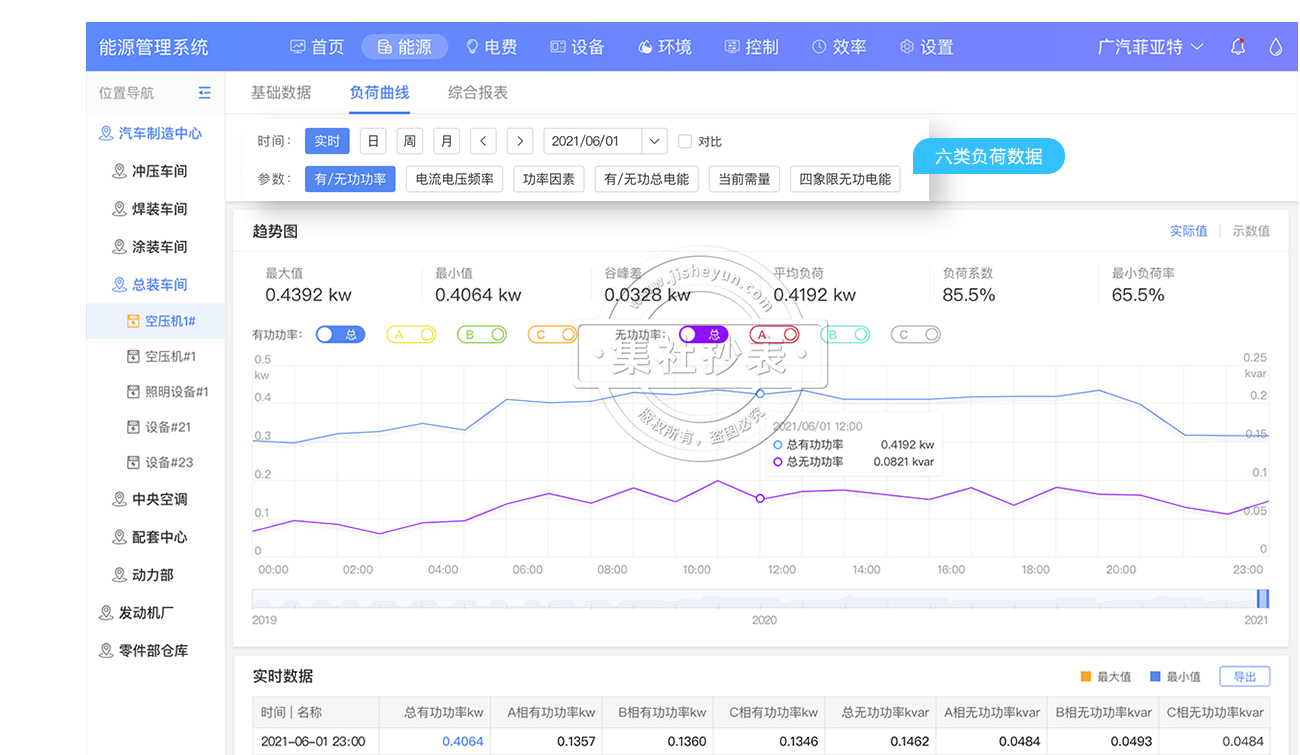The height and width of the screenshot is (755, 1300).
Task: Click the 导出 export button
Action: coord(1244,677)
